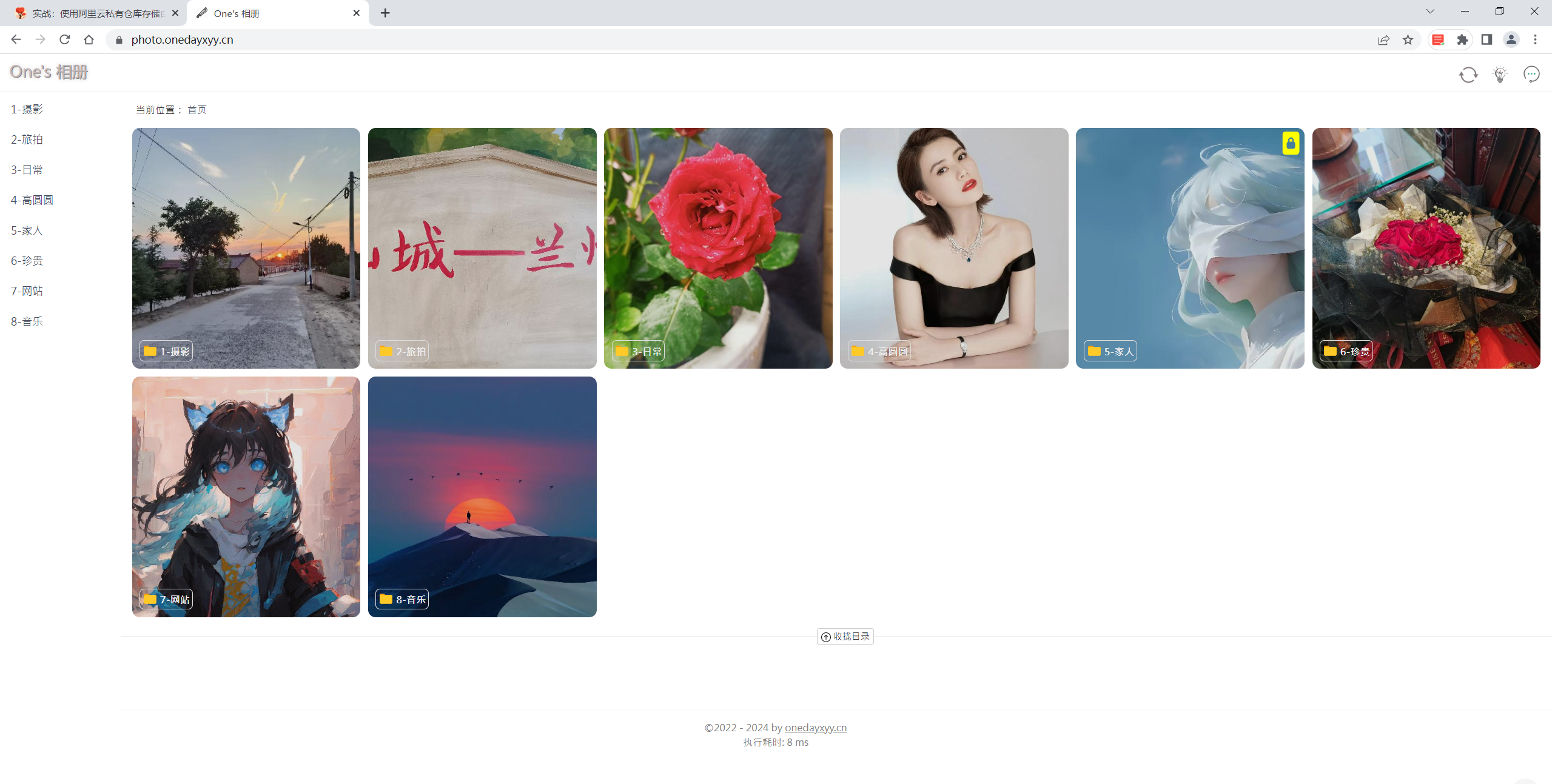Open the chat bubble message icon
This screenshot has width=1552, height=784.
(1531, 74)
